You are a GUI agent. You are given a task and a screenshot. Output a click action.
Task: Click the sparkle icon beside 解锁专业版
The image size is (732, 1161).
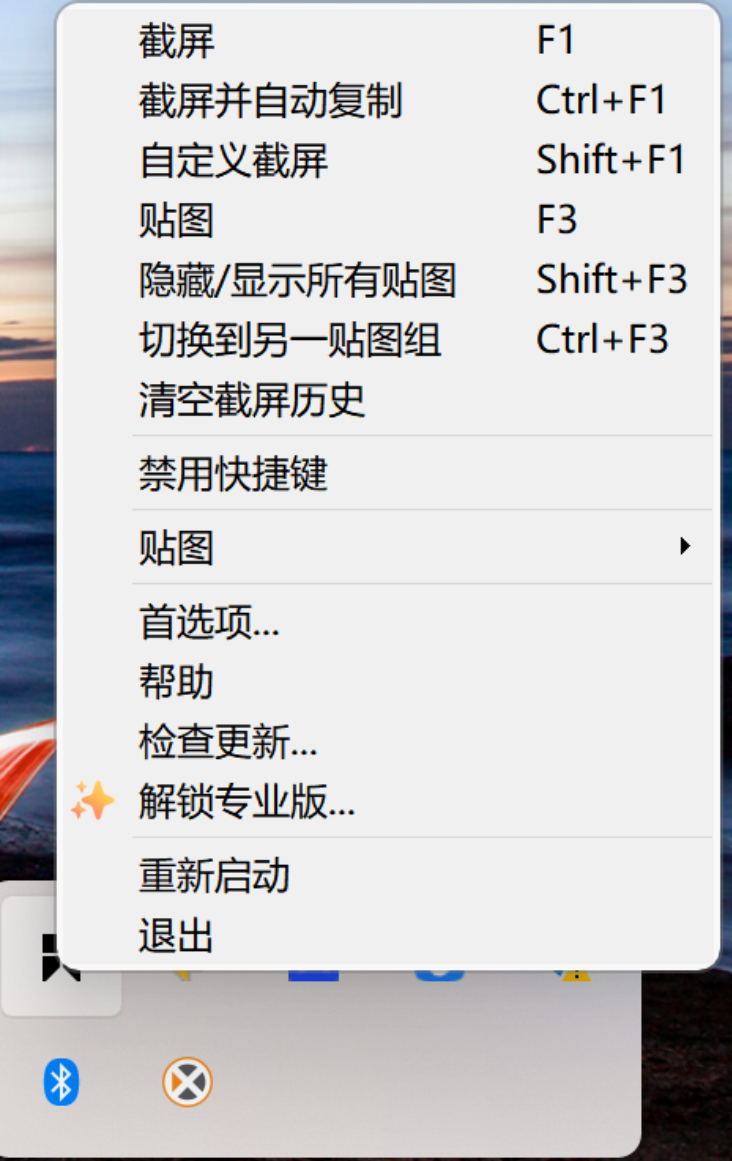coord(93,799)
